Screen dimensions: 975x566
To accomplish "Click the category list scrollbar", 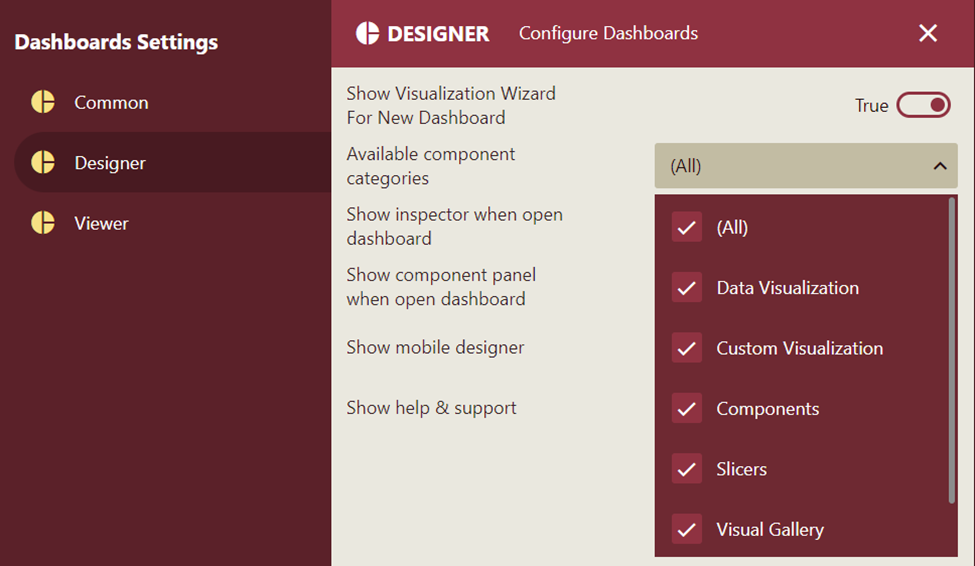I will [951, 350].
